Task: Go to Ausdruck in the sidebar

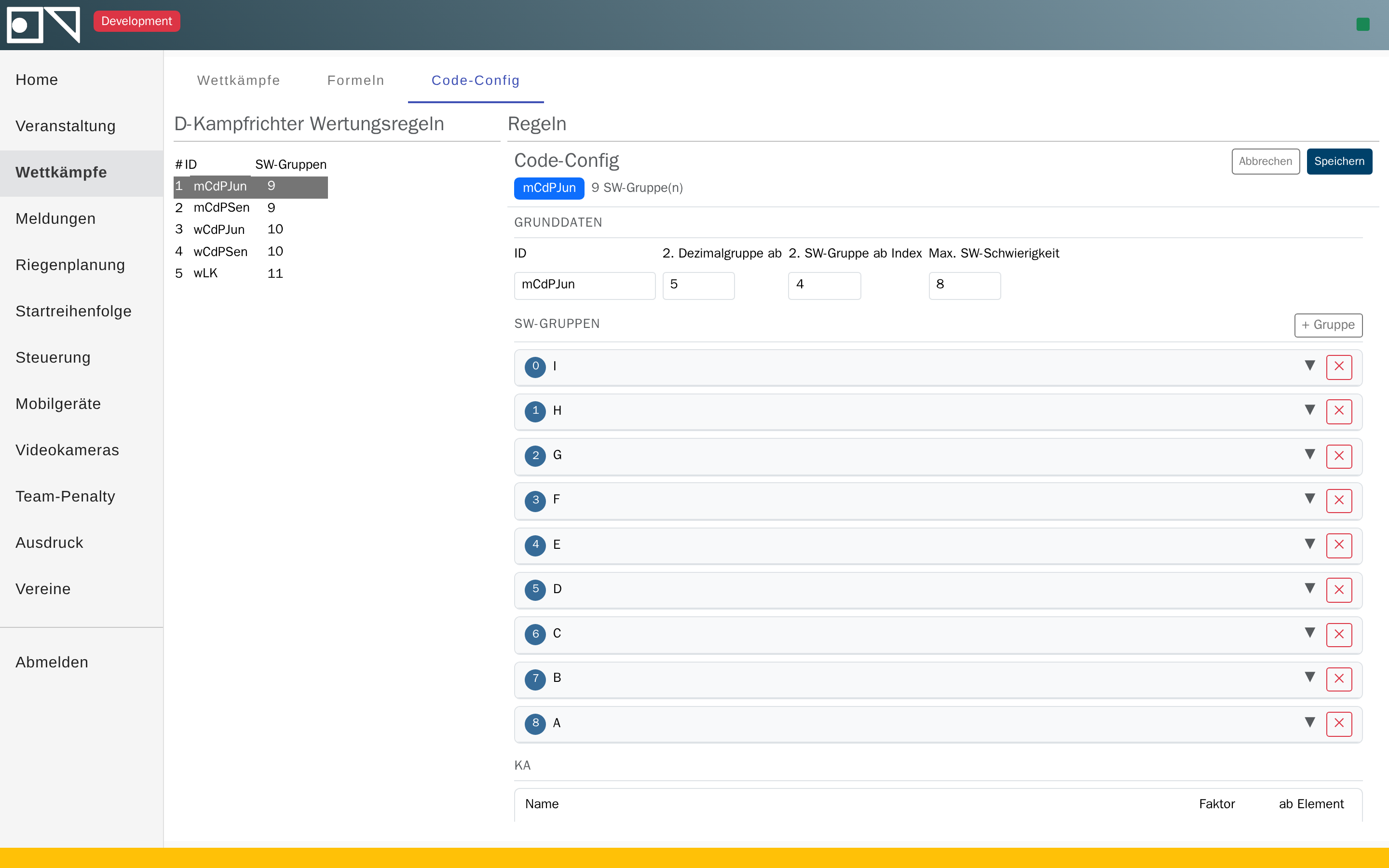Action: click(82, 543)
